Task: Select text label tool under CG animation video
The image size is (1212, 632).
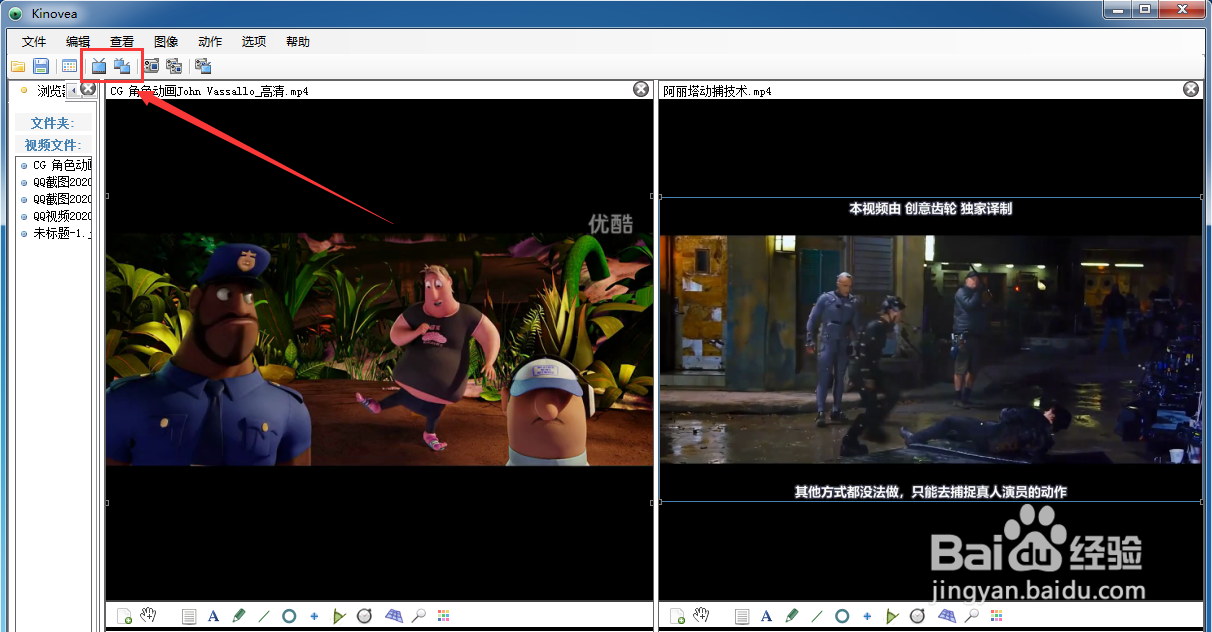Action: (213, 616)
